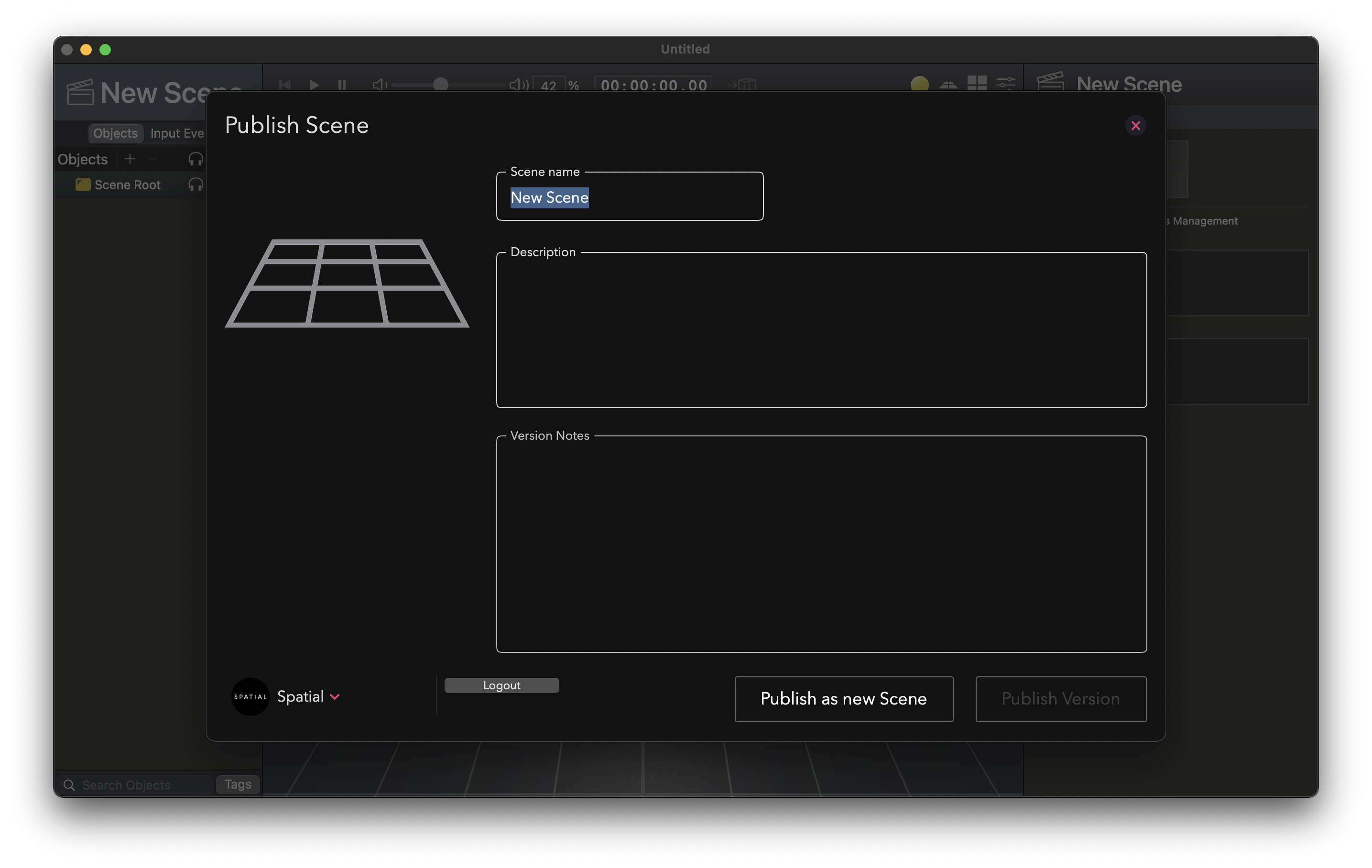Click the green fullscreen window button
Image resolution: width=1372 pixels, height=868 pixels.
pyautogui.click(x=105, y=50)
